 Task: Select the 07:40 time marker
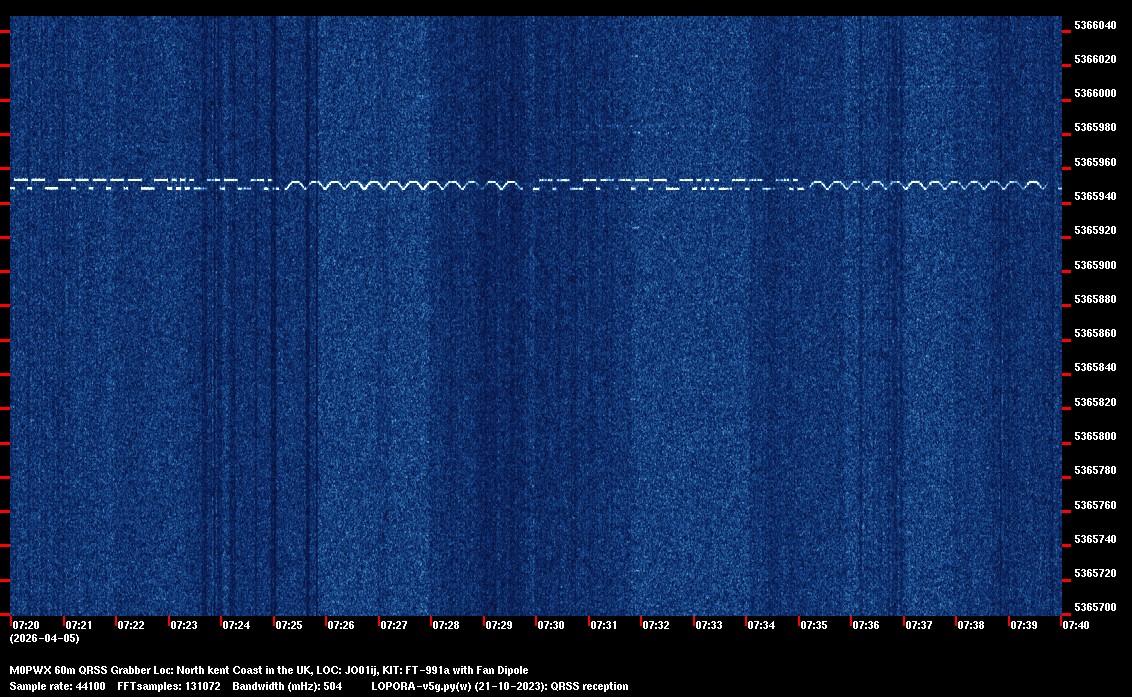[1076, 625]
